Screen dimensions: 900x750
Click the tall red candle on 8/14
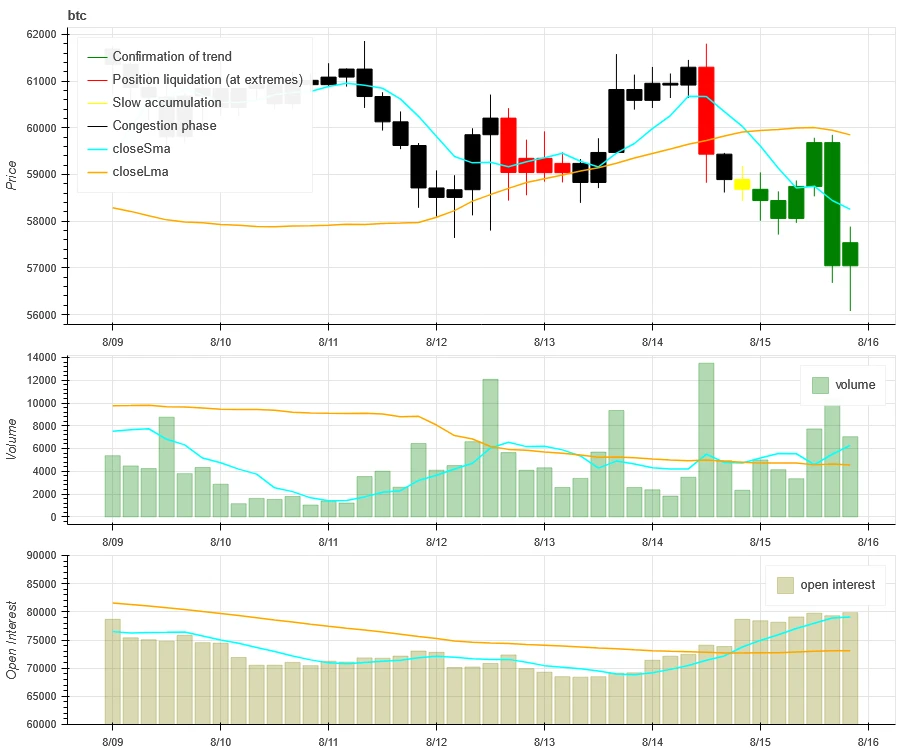[x=706, y=110]
